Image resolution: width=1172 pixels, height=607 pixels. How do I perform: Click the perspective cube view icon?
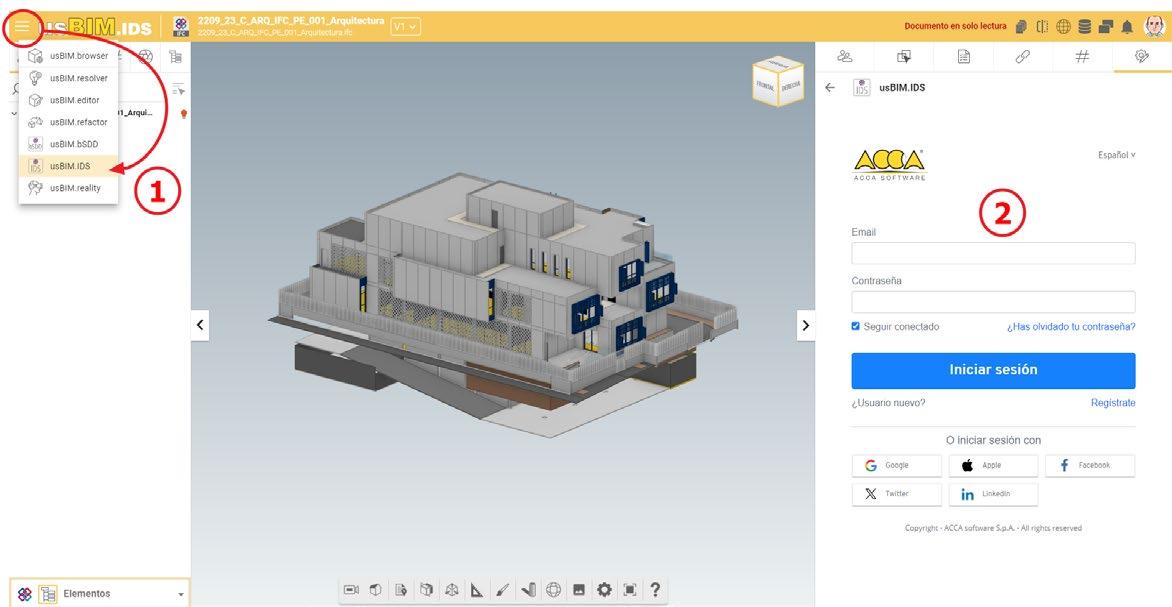click(x=376, y=590)
